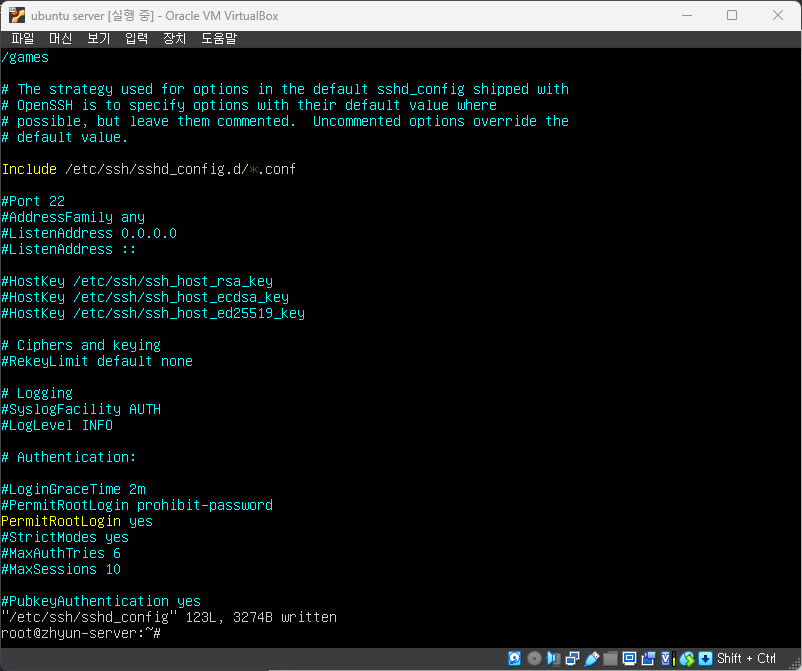Click the 'The strategy used for options' comment
This screenshot has height=671, width=802.
click(285, 90)
